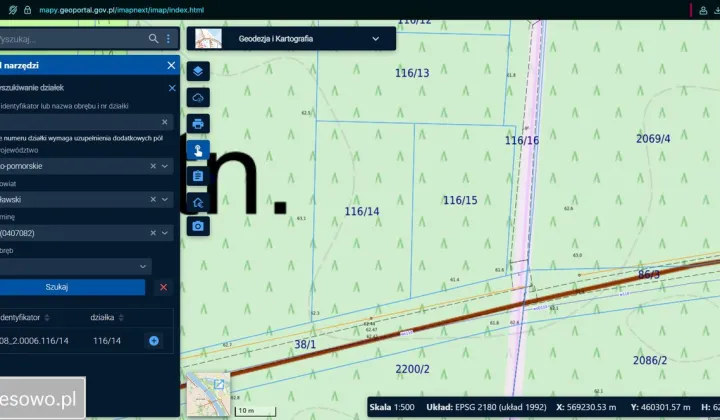The width and height of the screenshot is (720, 420).
Task: Expand the overview minimap thumbnail
Action: coord(219,384)
